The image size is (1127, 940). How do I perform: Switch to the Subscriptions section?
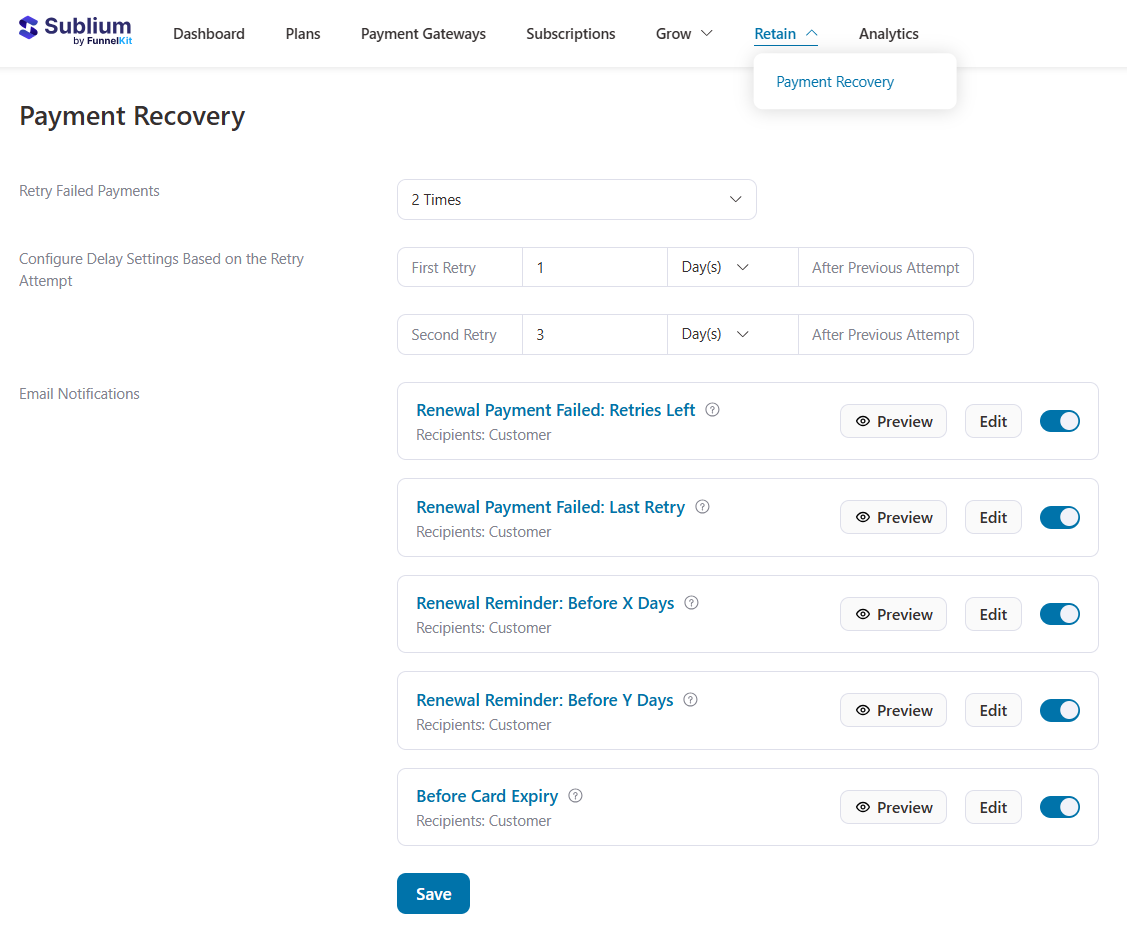click(570, 33)
